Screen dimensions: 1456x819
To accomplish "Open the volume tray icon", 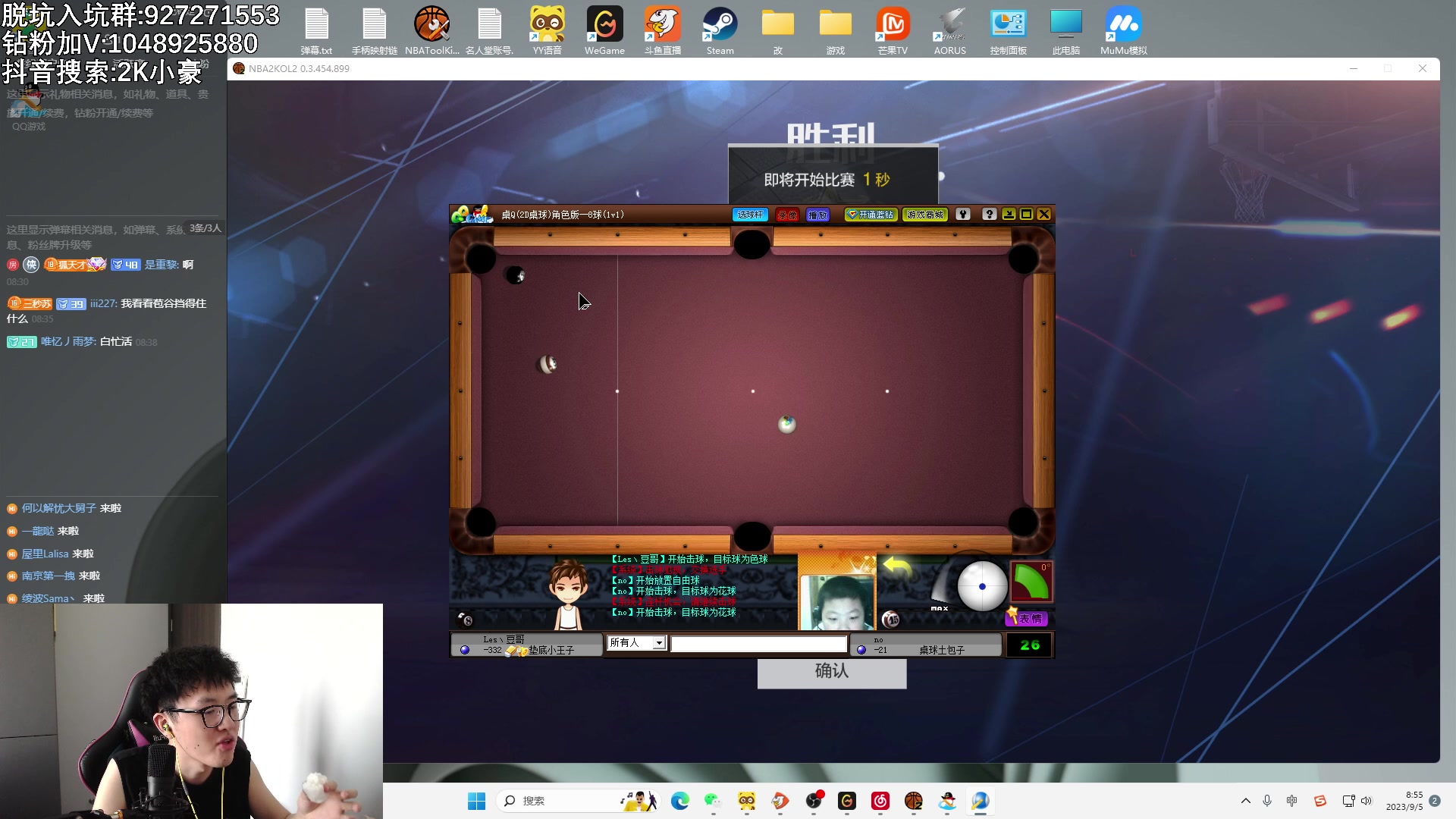I will tap(1367, 801).
